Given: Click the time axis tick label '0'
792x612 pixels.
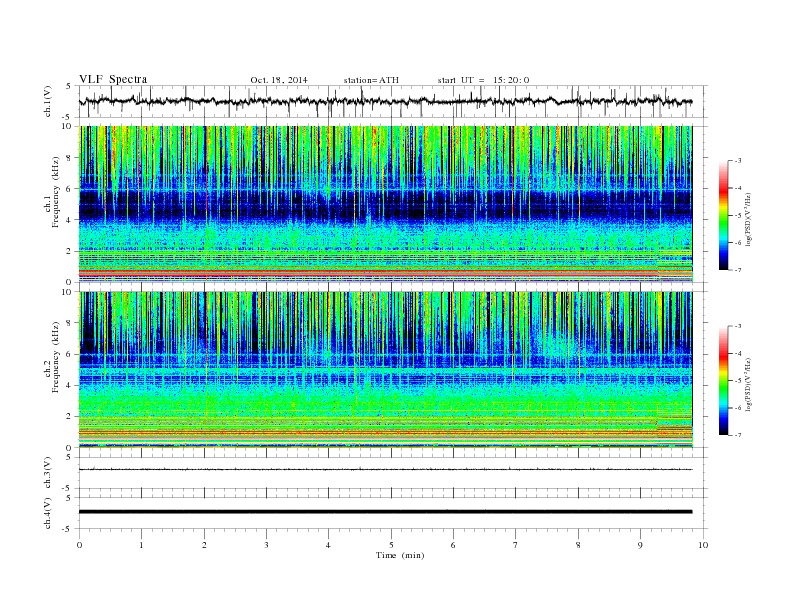Looking at the screenshot, I should (x=79, y=545).
